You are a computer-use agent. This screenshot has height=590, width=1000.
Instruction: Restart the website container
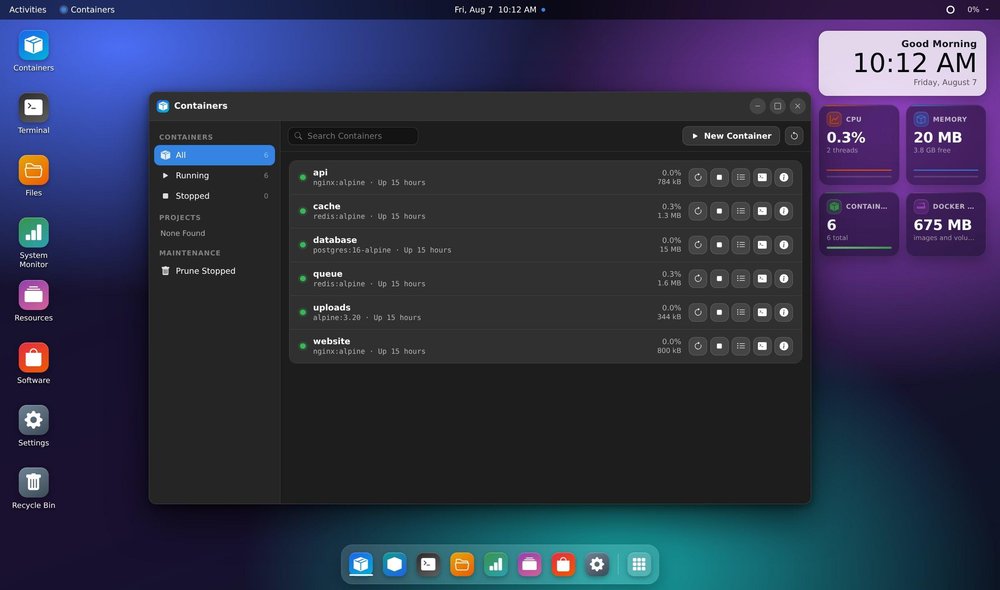698,346
